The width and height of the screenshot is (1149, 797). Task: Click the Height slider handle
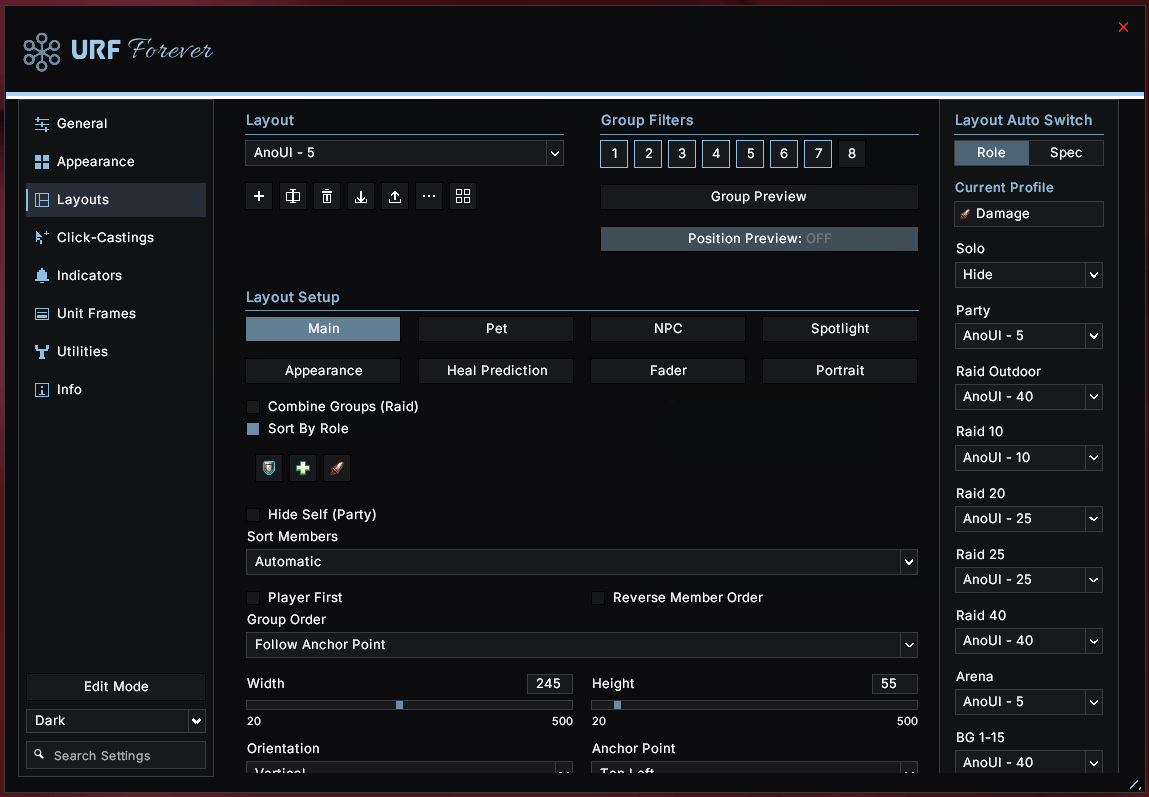point(617,705)
